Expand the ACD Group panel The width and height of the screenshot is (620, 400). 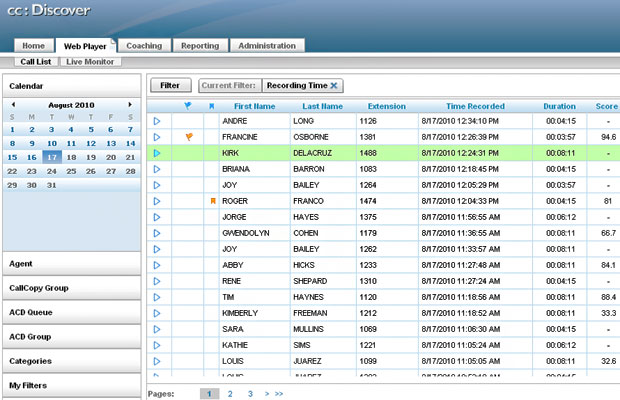[72, 337]
